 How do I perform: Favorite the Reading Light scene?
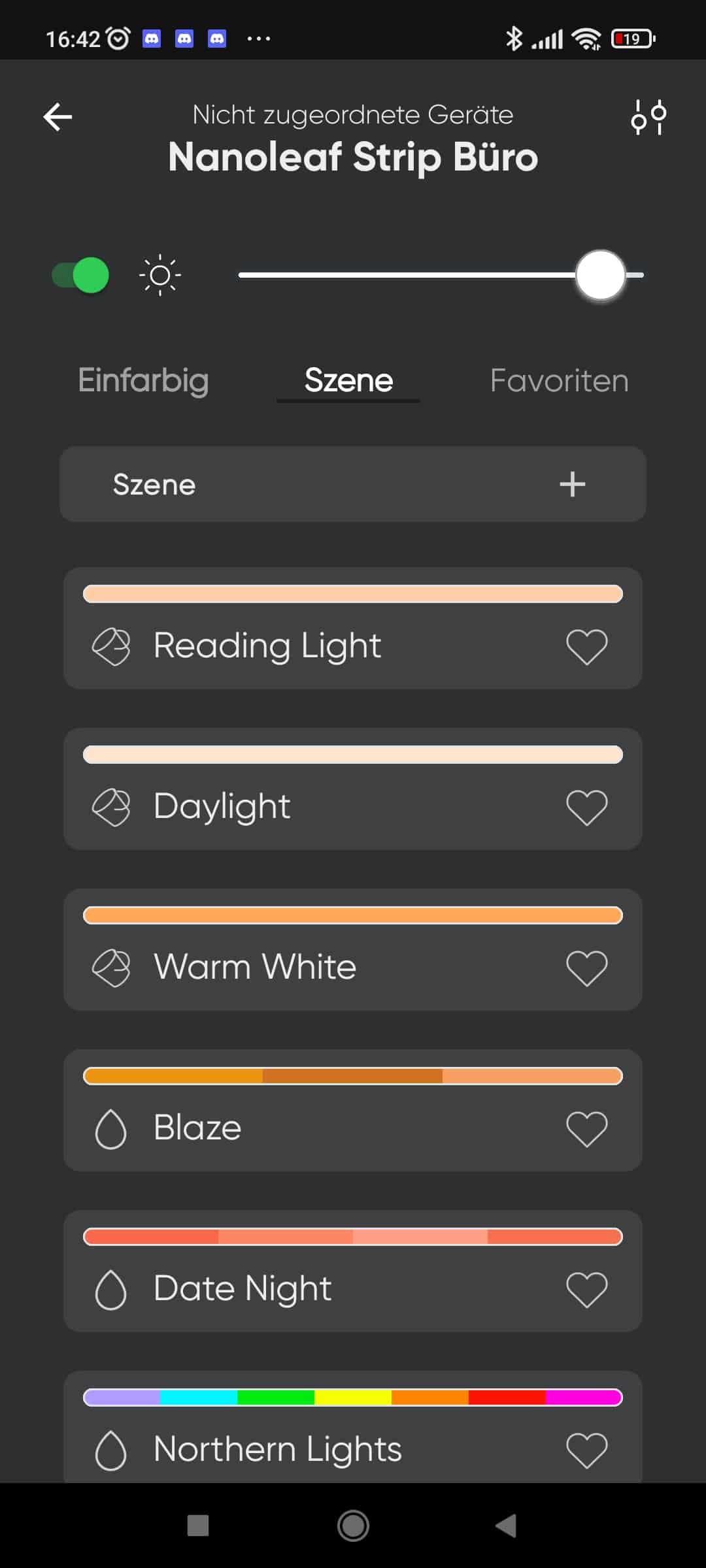click(x=586, y=647)
